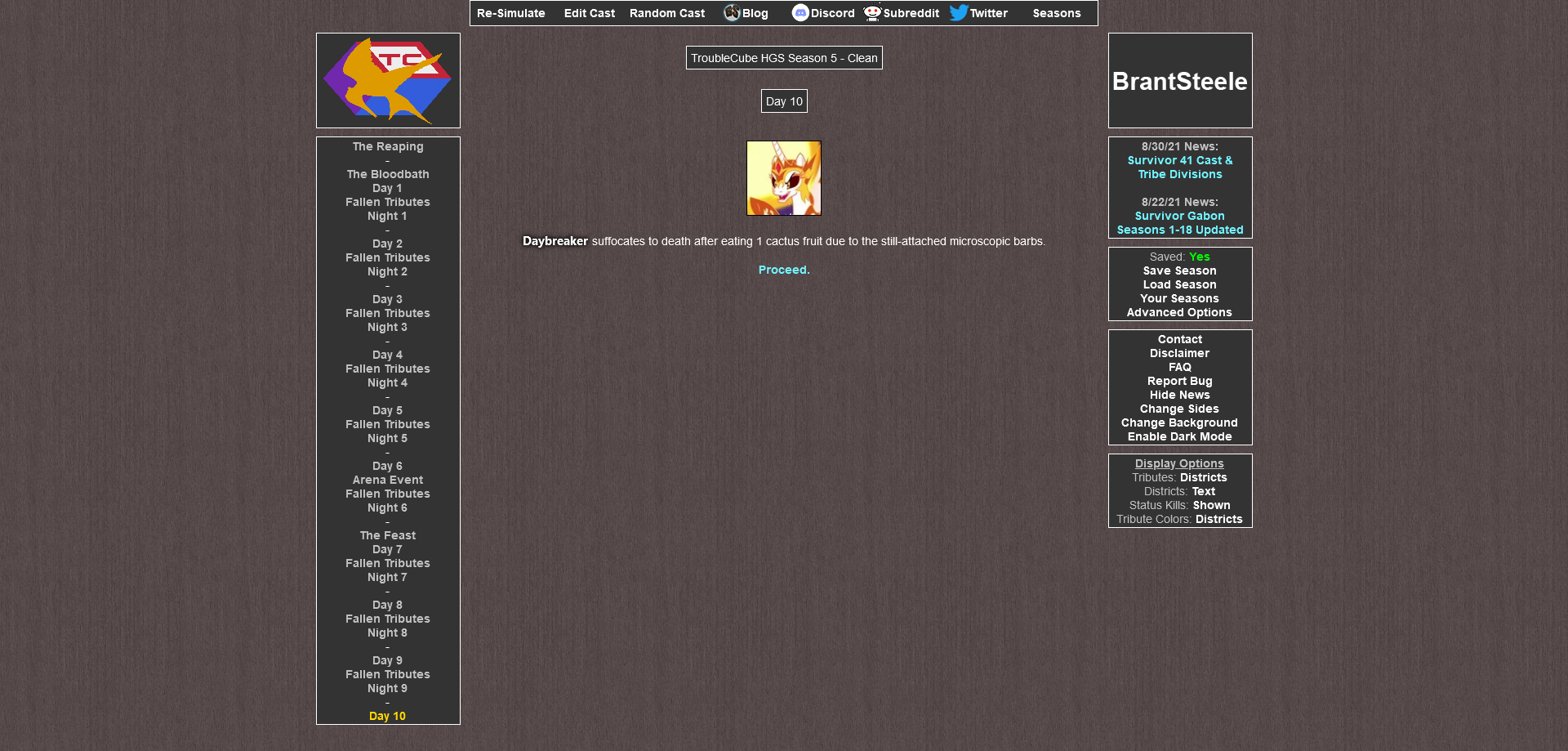This screenshot has height=751, width=1568.
Task: Open Day 7 in sidebar
Action: point(388,549)
